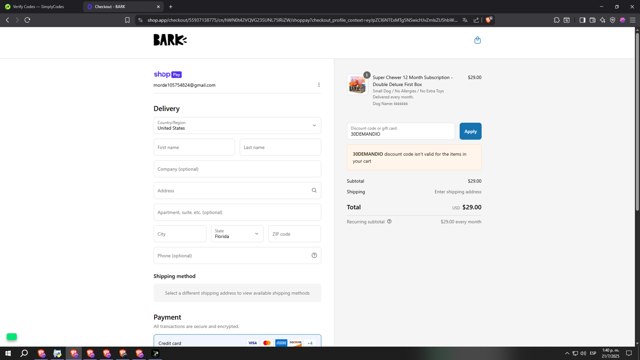
Task: Click the Shop Pay logo
Action: [x=168, y=74]
